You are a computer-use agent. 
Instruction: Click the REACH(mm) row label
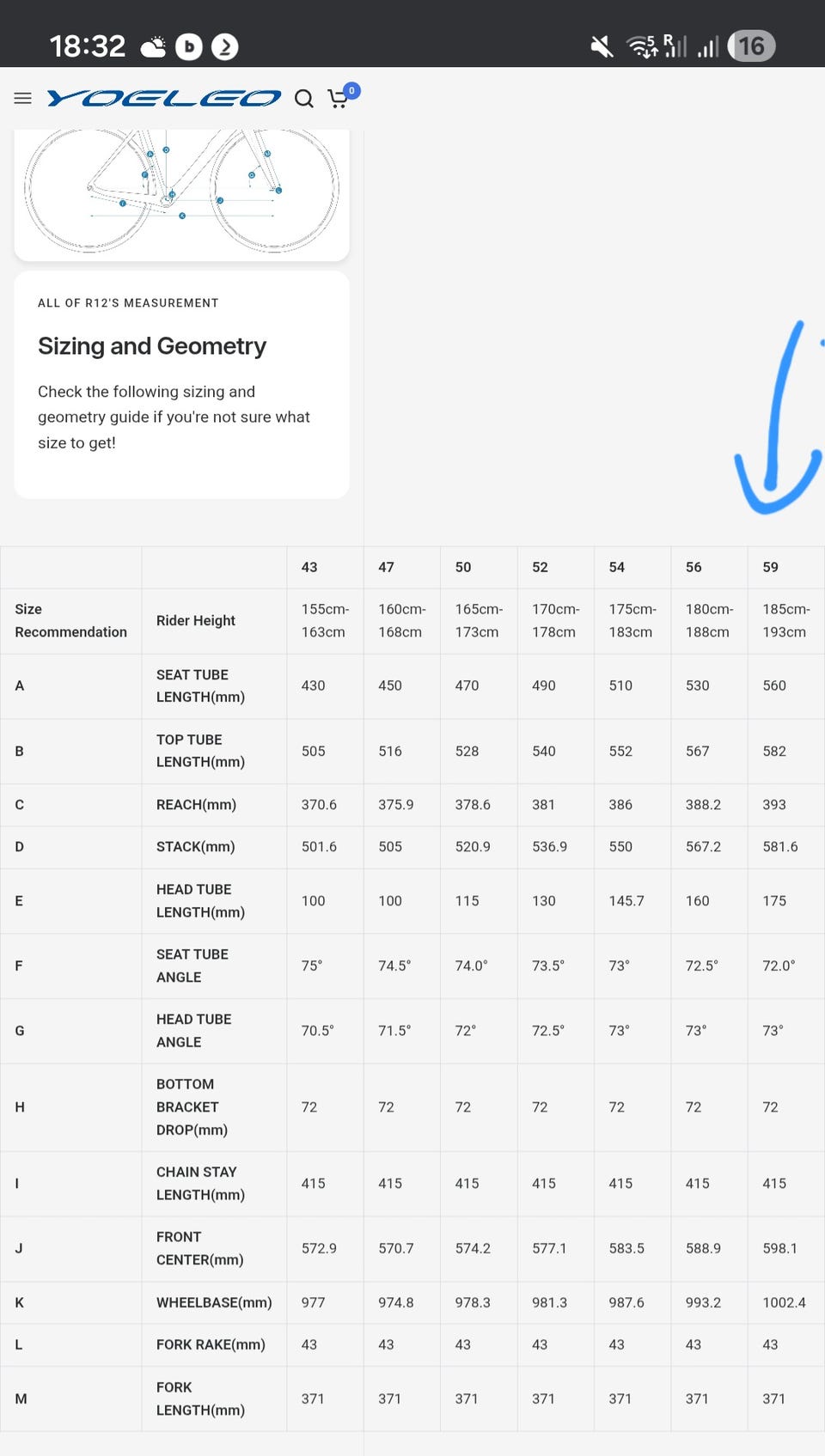[x=196, y=805]
